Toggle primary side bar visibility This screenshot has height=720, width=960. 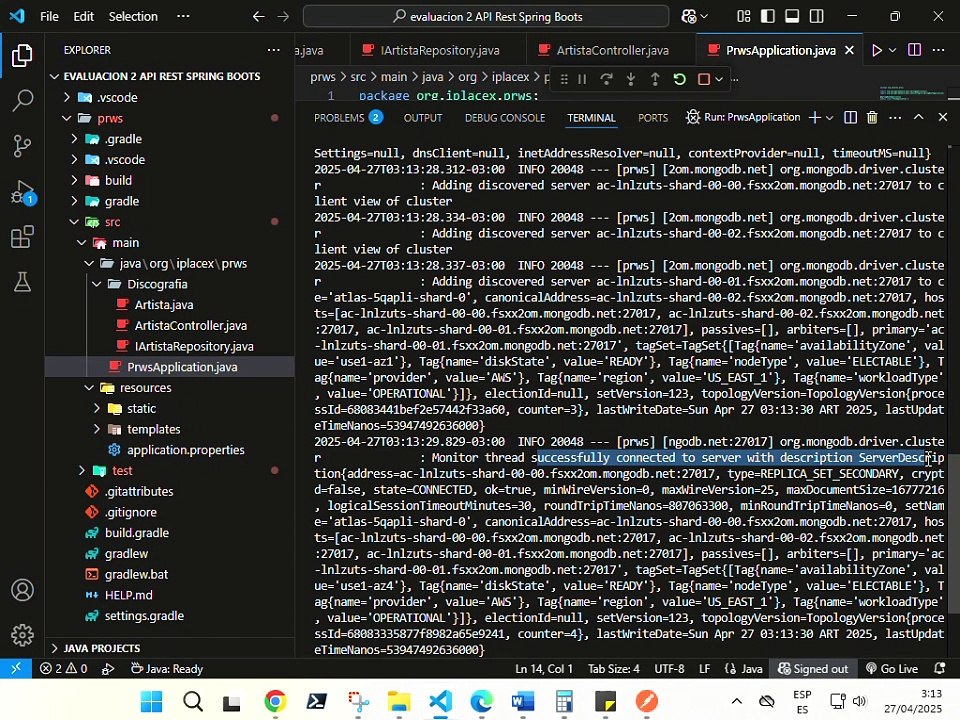[768, 17]
